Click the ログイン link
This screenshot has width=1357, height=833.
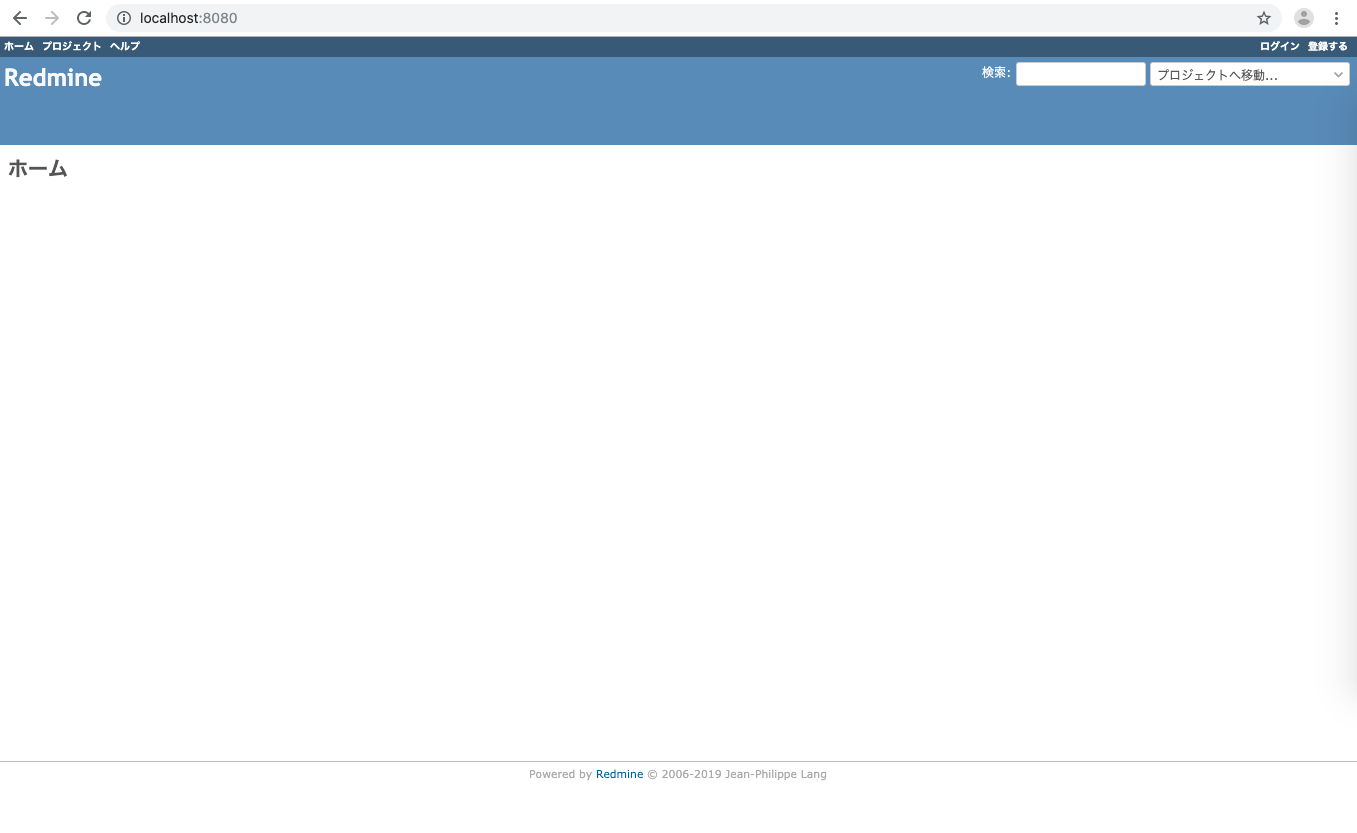(1280, 46)
